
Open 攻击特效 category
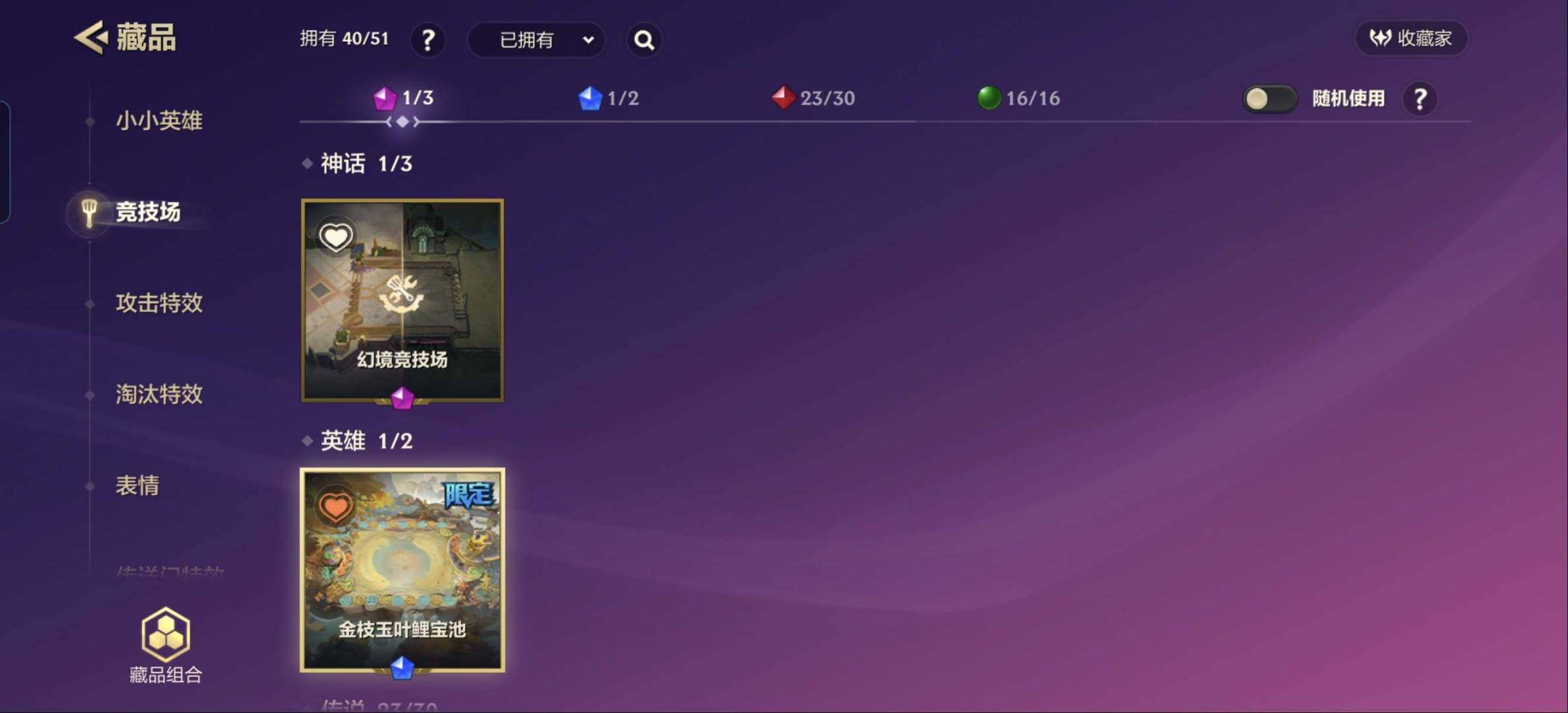click(159, 303)
